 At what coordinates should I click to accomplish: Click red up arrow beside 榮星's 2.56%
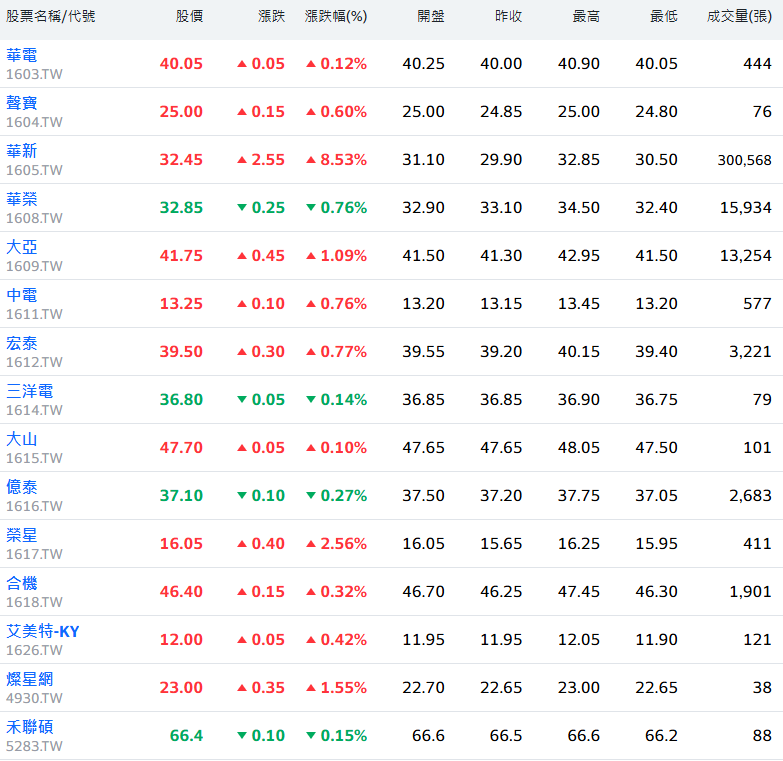[x=311, y=544]
